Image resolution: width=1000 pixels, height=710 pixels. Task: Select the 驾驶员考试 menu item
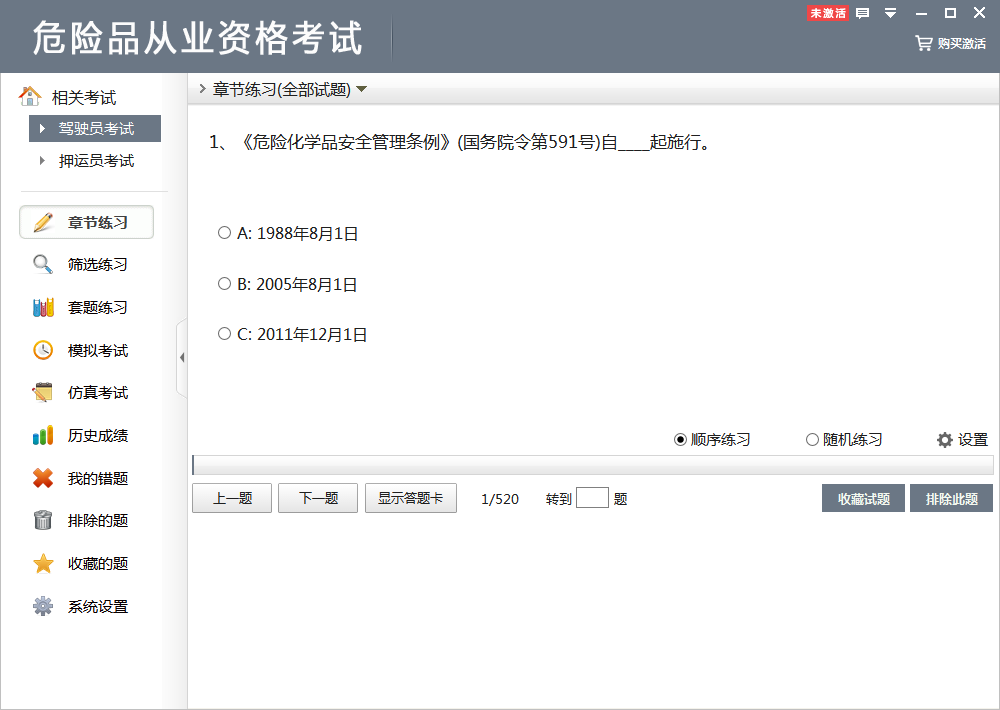tap(94, 128)
